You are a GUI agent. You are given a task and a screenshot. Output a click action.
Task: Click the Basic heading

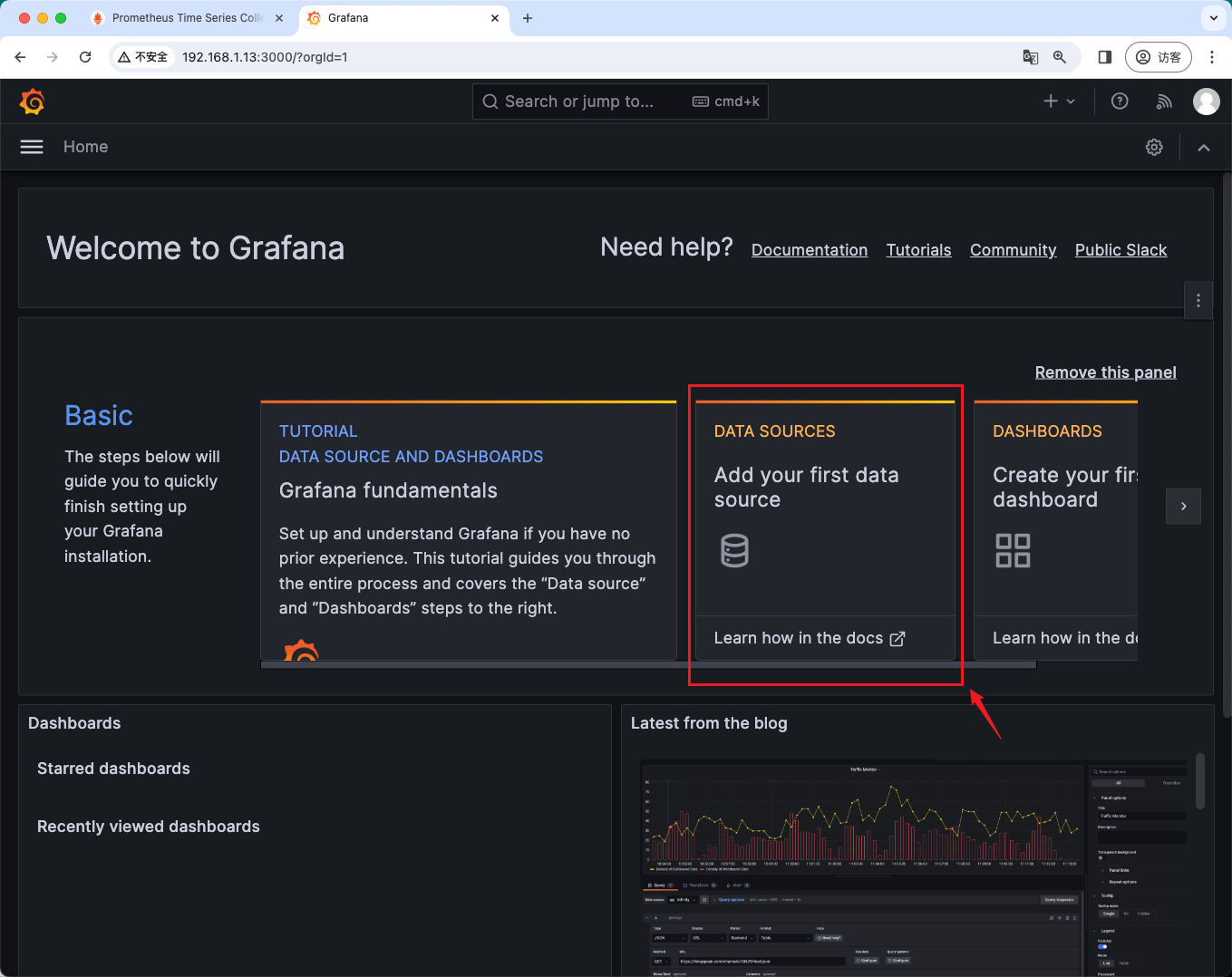click(99, 415)
